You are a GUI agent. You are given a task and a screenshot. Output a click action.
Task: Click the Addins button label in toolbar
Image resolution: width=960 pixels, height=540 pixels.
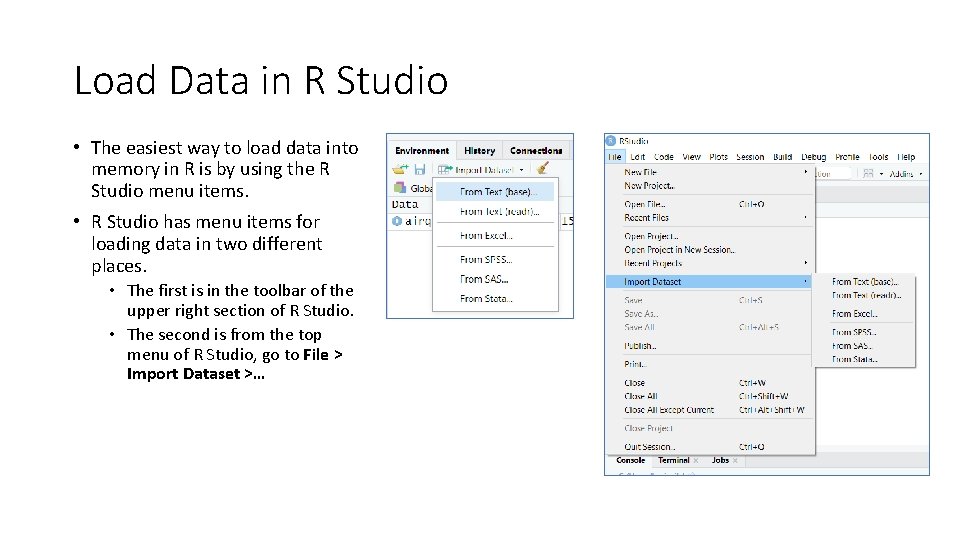tap(901, 174)
